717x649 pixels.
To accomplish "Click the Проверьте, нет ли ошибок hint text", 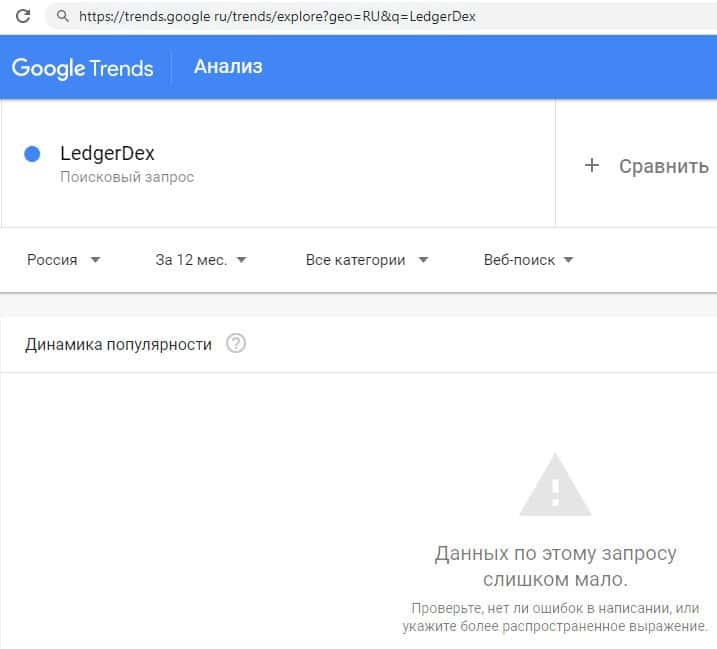I will [x=555, y=617].
